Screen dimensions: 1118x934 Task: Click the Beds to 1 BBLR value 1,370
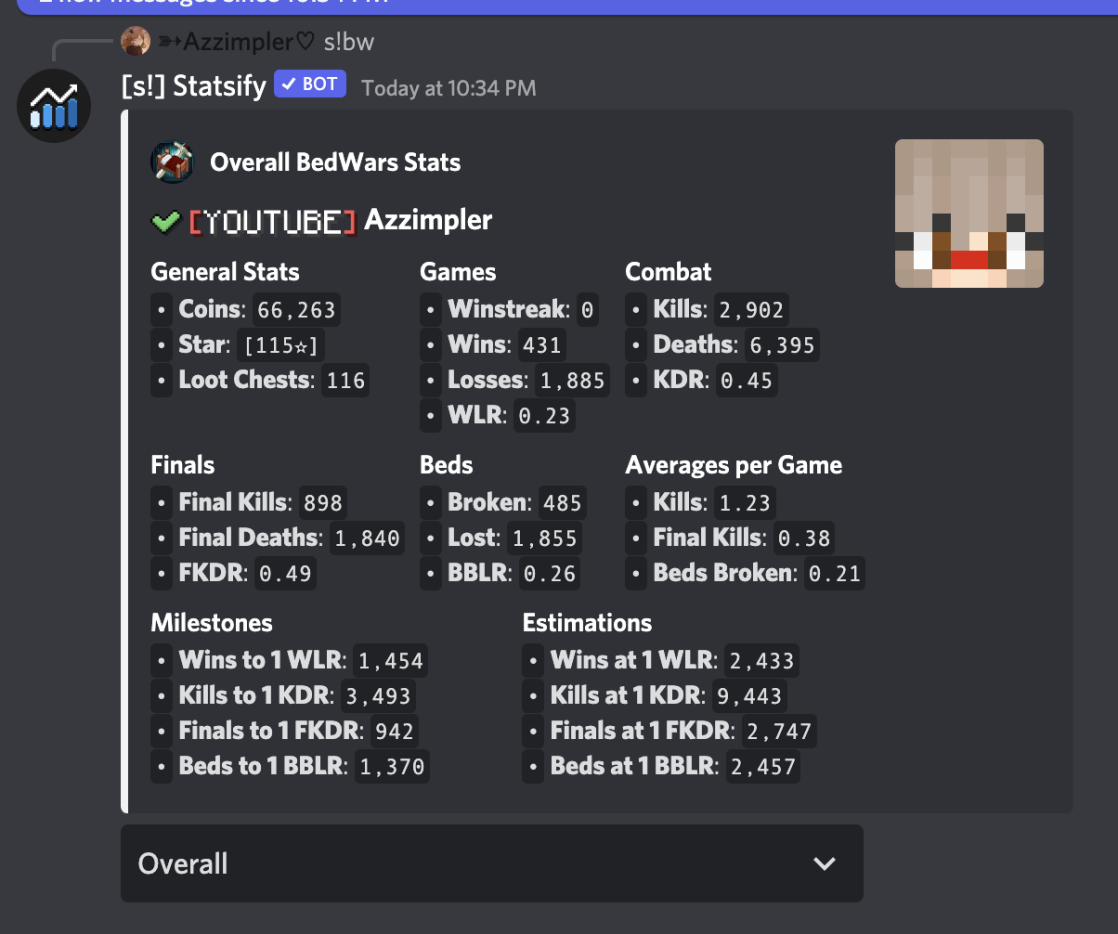(391, 766)
